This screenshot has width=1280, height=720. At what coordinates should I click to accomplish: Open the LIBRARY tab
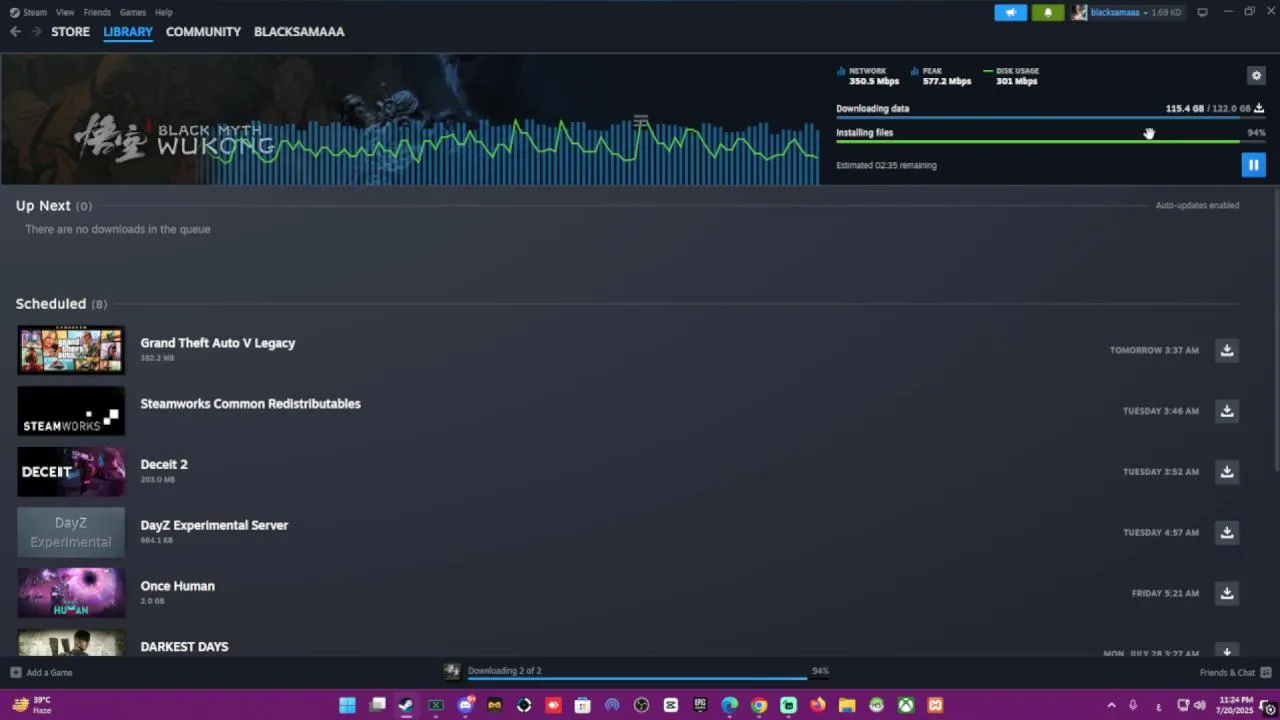[x=128, y=32]
